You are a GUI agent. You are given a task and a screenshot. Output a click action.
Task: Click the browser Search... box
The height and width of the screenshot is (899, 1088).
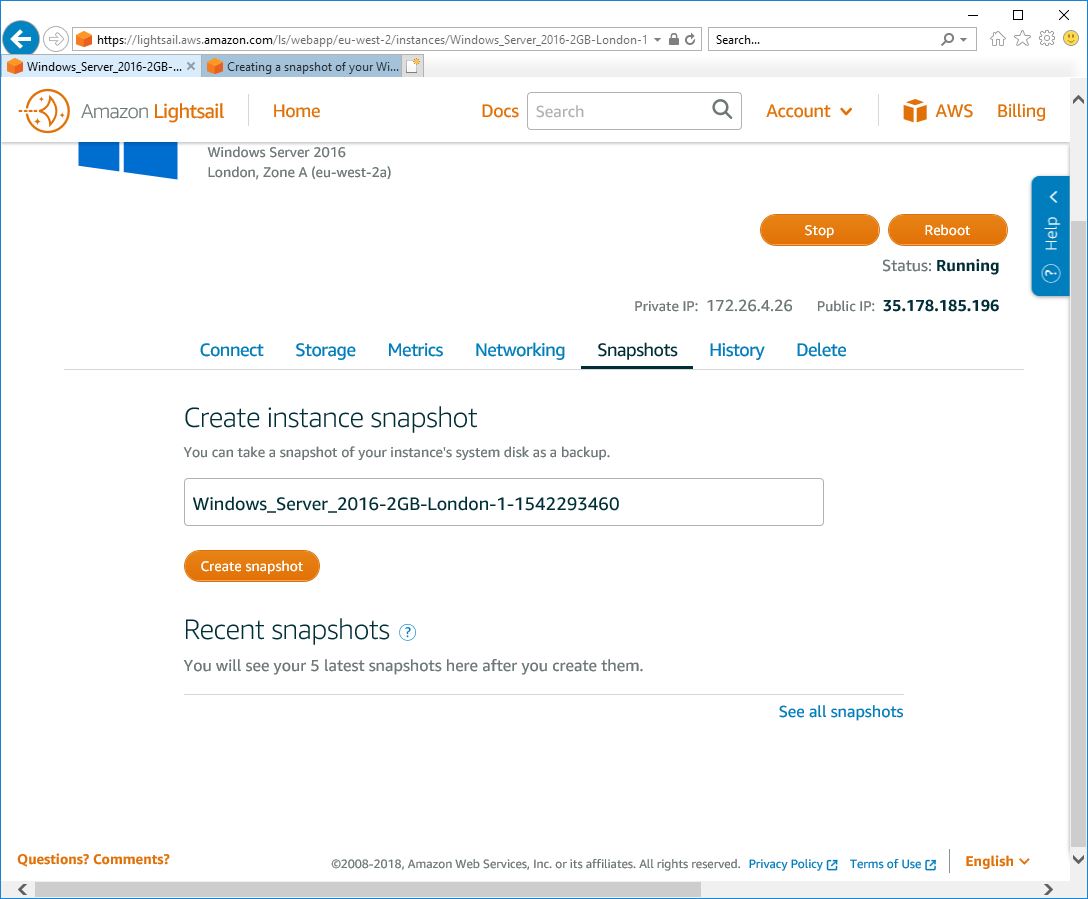tap(826, 40)
